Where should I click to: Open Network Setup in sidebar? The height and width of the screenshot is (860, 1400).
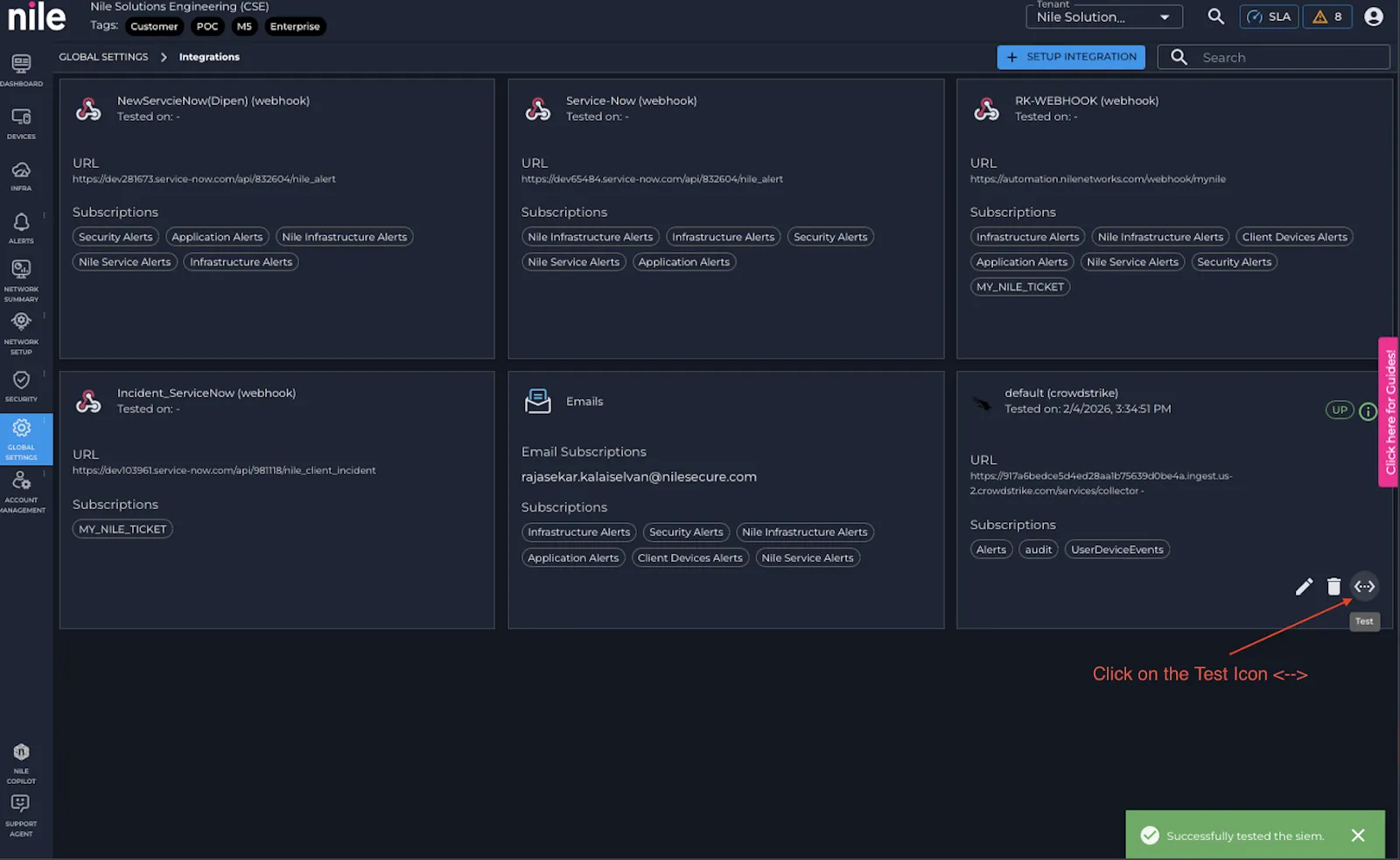coord(21,332)
